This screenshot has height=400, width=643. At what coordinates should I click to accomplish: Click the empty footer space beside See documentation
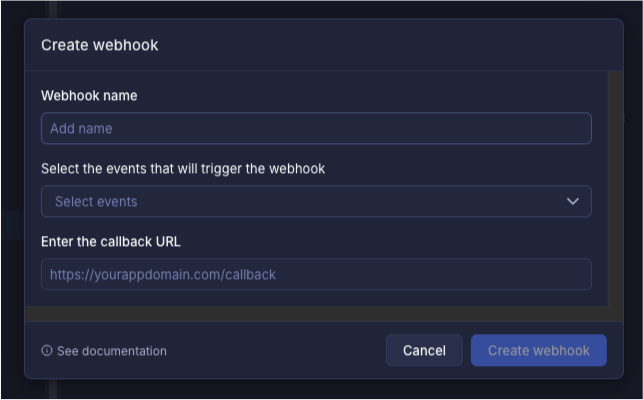pos(275,351)
